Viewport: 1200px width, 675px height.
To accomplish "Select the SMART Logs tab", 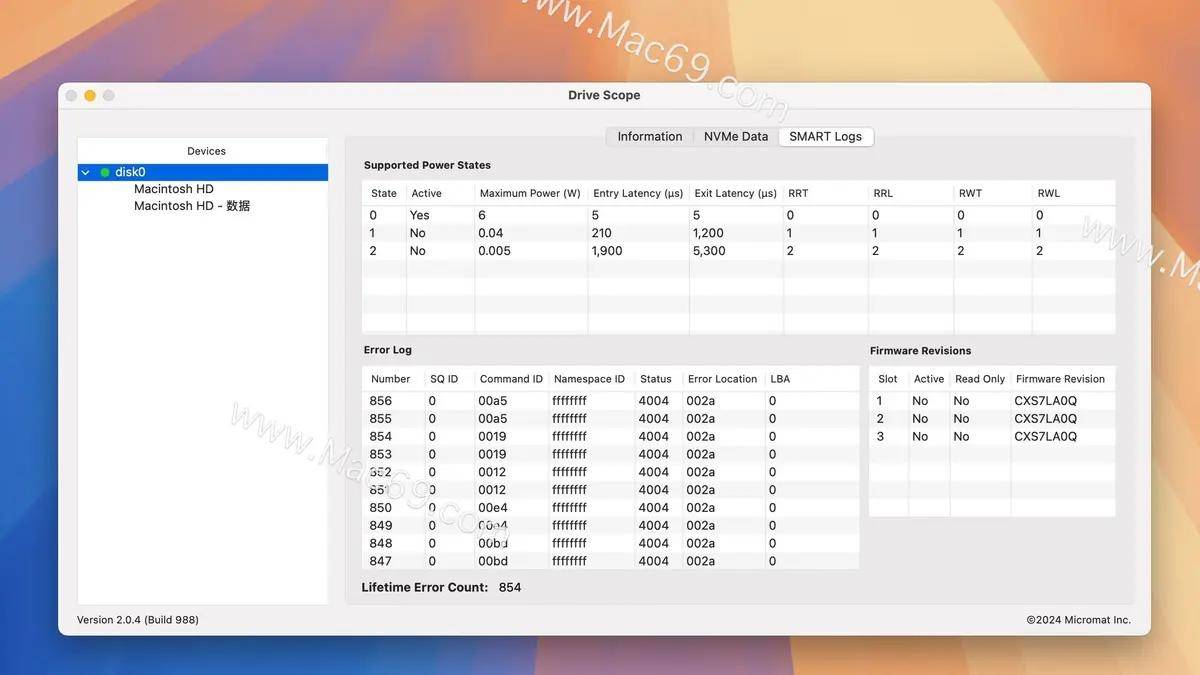I will coord(825,137).
